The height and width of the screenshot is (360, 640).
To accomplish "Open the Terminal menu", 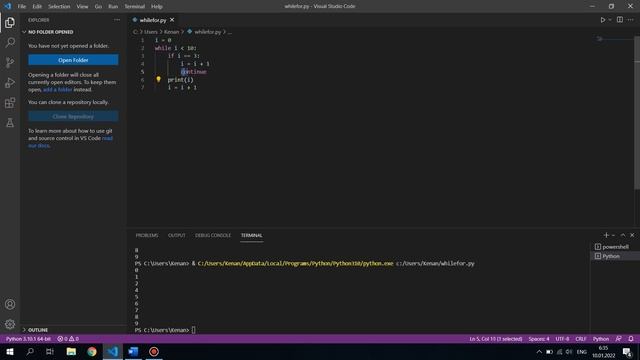I will [135, 6].
